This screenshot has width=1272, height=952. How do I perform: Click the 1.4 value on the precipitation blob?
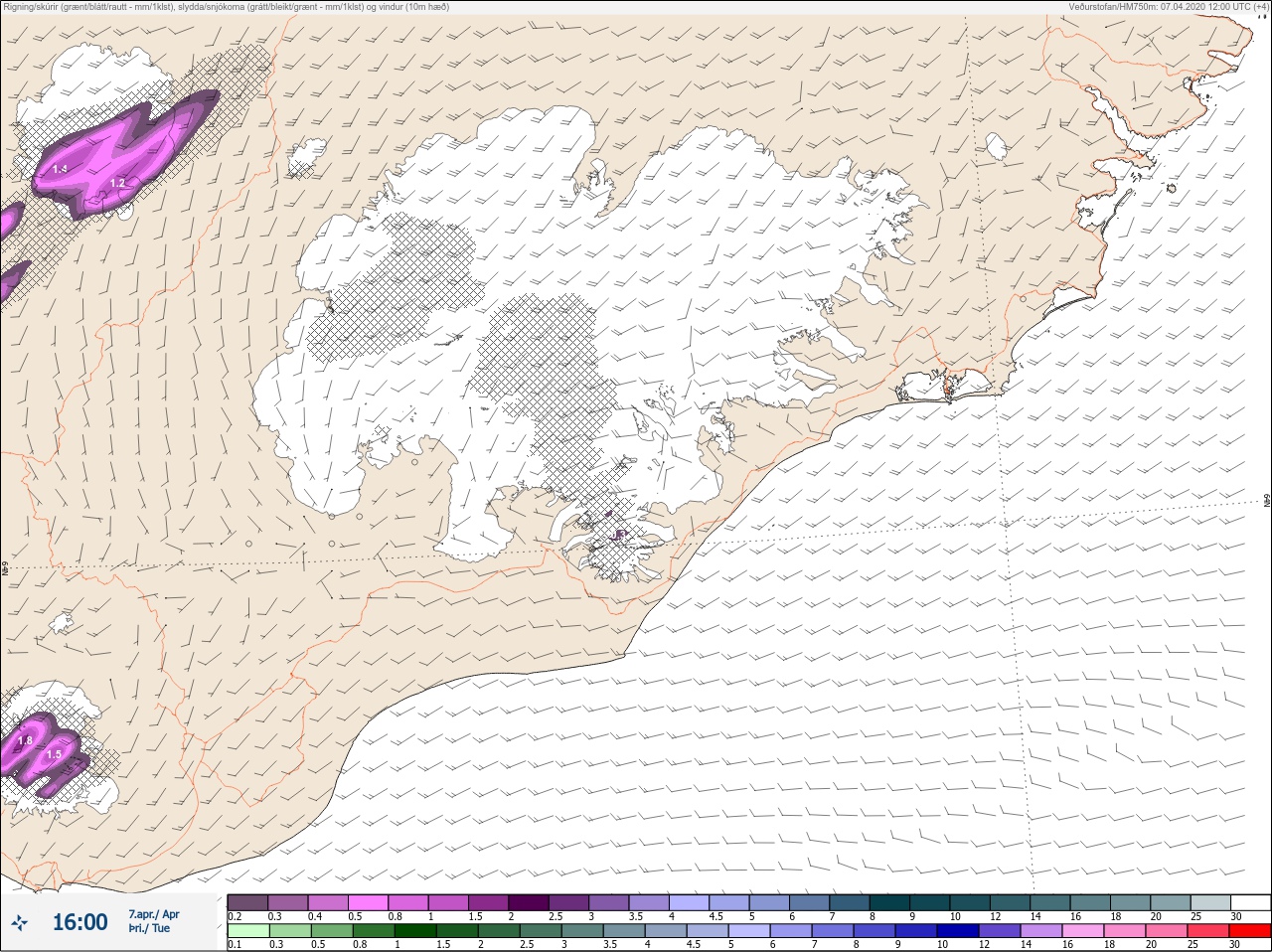tap(60, 169)
